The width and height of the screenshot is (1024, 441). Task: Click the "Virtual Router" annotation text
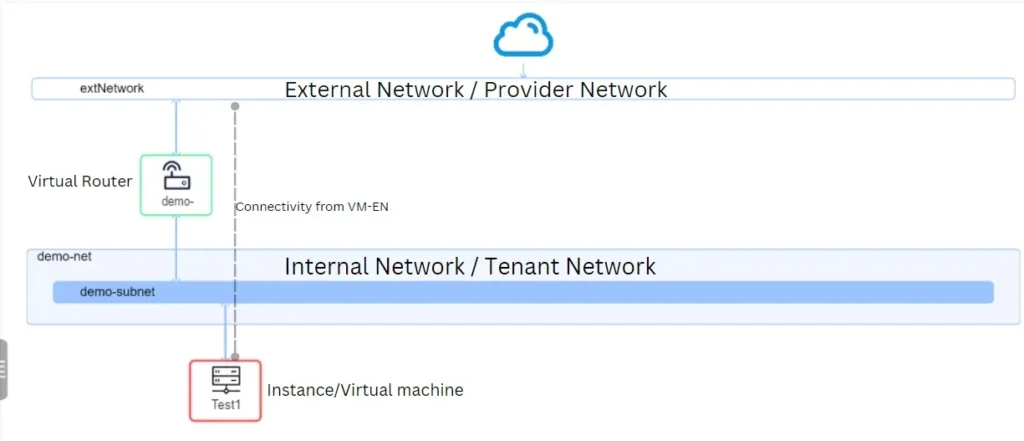(x=80, y=181)
